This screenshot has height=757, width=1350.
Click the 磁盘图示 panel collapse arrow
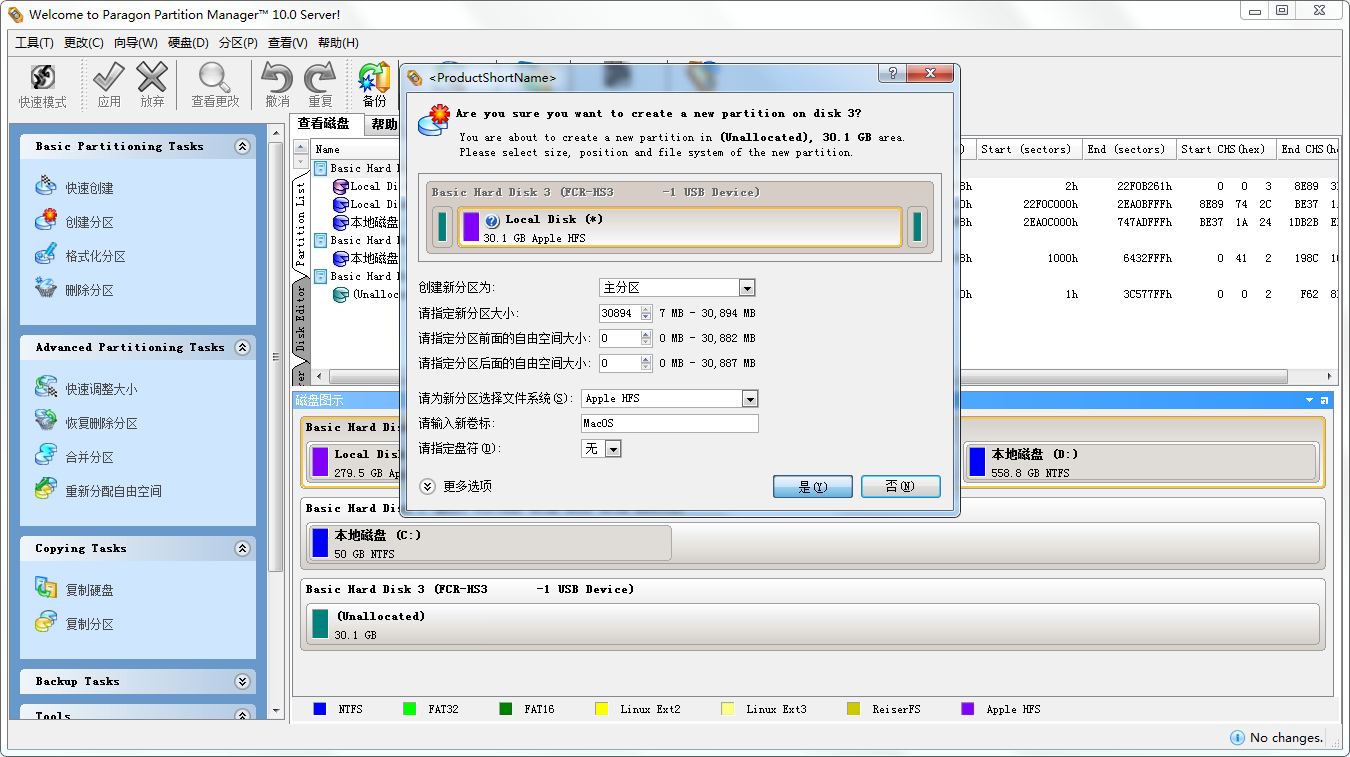click(1310, 400)
